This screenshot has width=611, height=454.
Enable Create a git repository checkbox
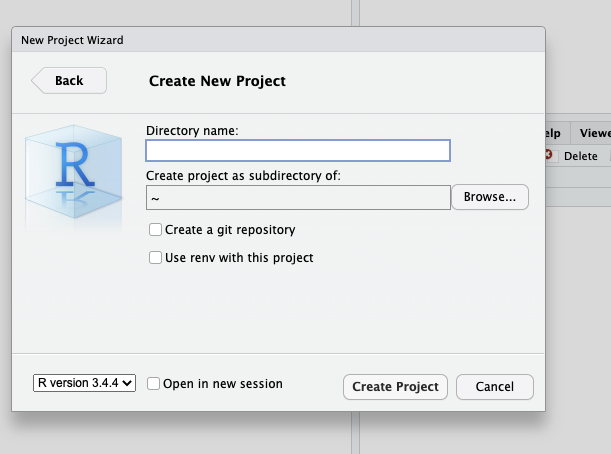[x=155, y=230]
